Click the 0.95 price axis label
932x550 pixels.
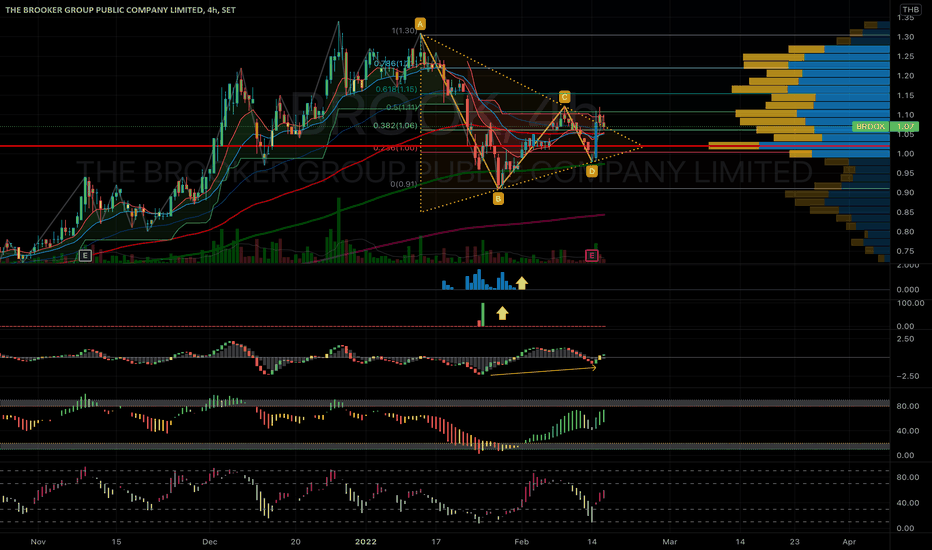click(x=905, y=174)
